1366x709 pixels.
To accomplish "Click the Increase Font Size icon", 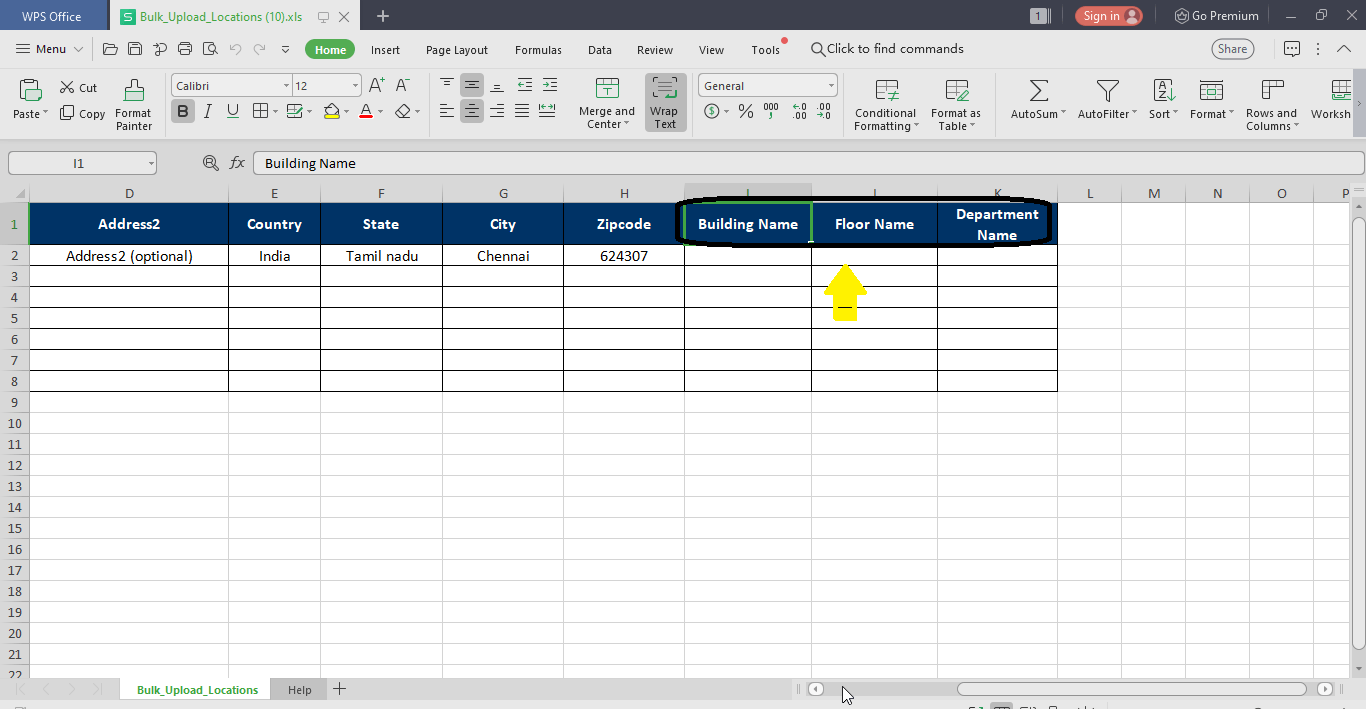I will 376,86.
